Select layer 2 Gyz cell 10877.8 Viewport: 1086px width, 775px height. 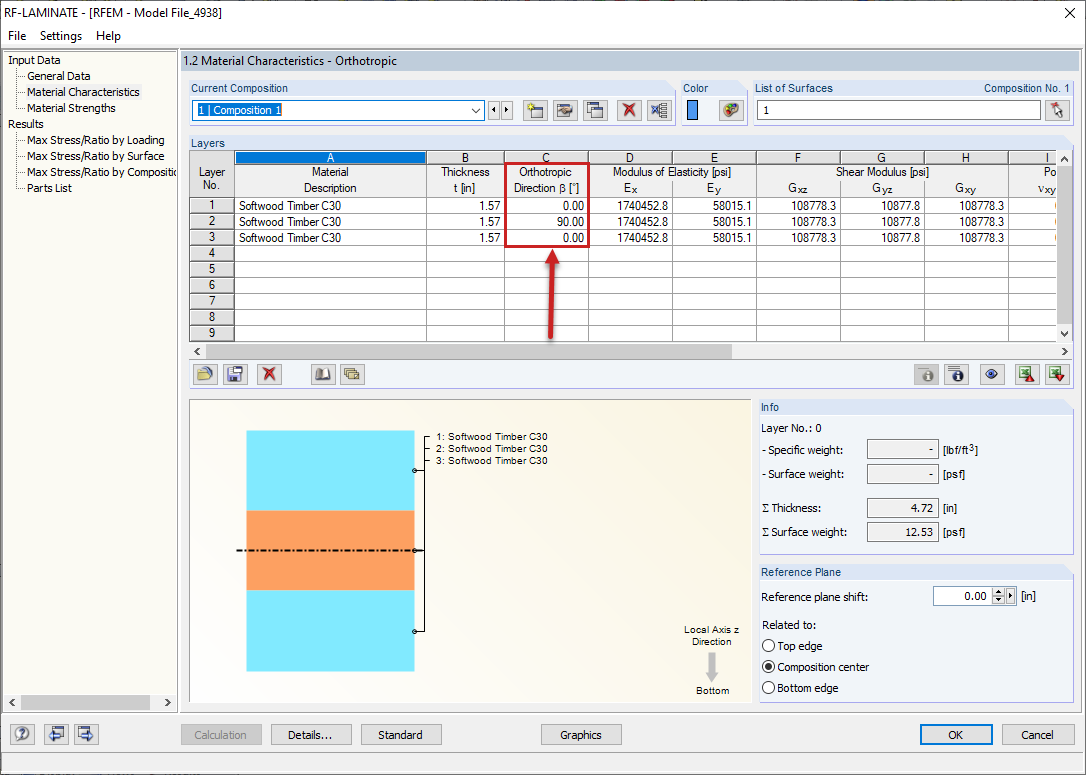pyautogui.click(x=882, y=222)
